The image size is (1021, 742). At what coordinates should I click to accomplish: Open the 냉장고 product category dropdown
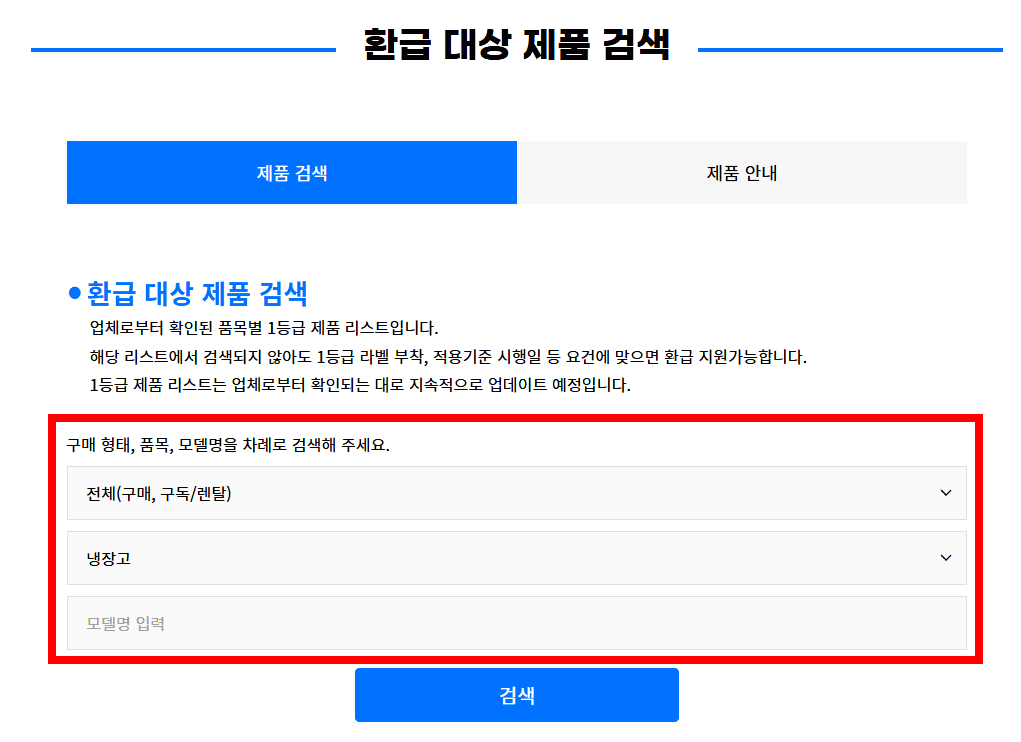(x=516, y=558)
